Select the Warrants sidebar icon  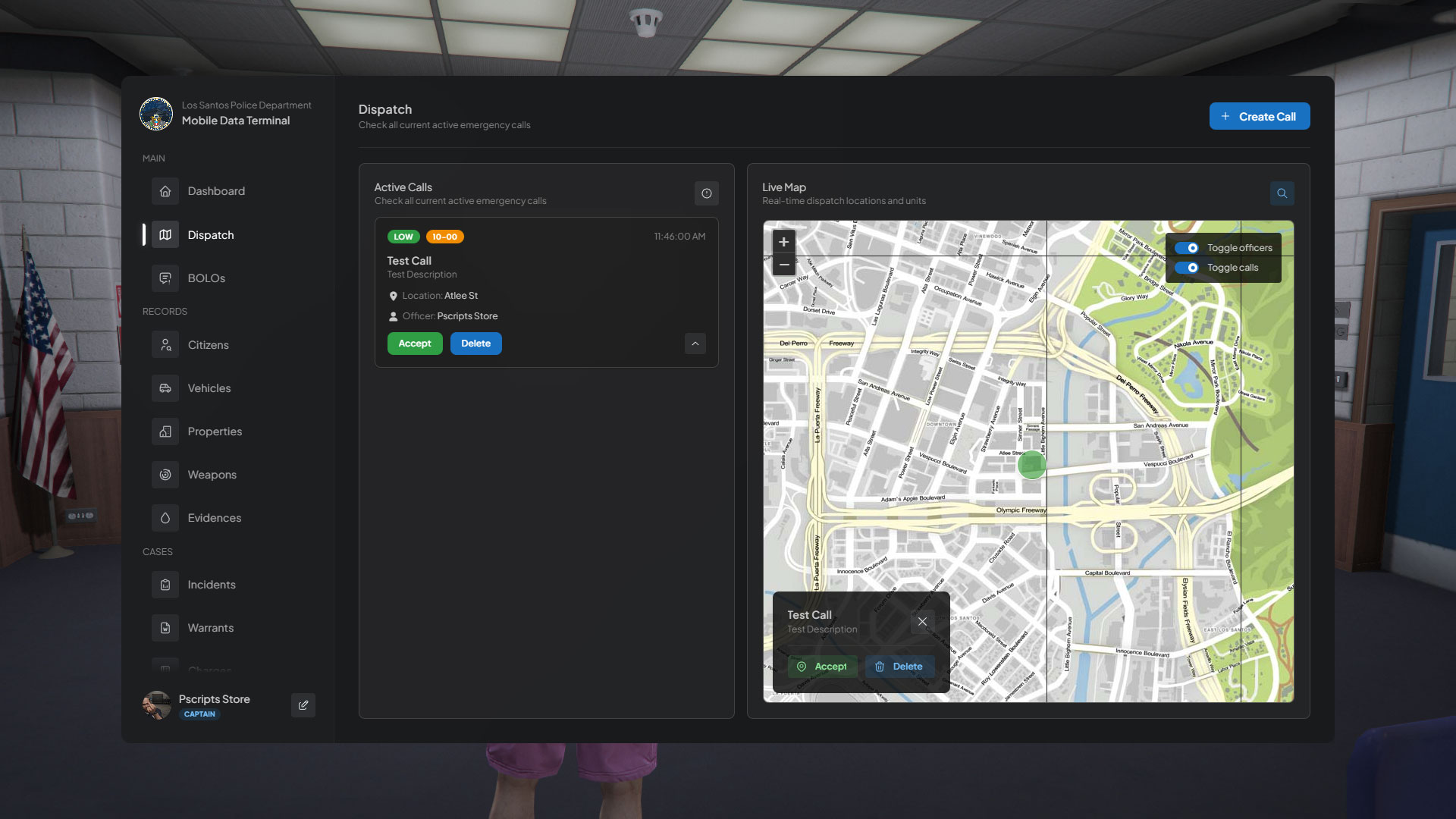[165, 628]
